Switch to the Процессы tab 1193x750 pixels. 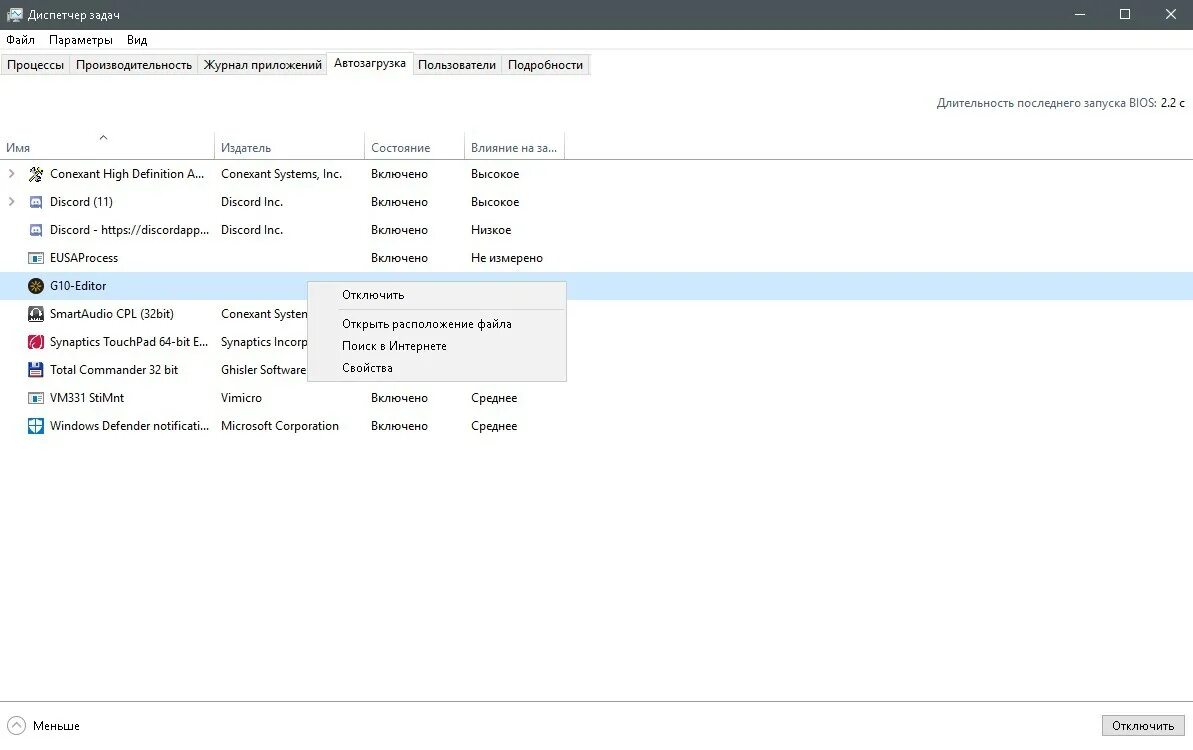pyautogui.click(x=35, y=65)
